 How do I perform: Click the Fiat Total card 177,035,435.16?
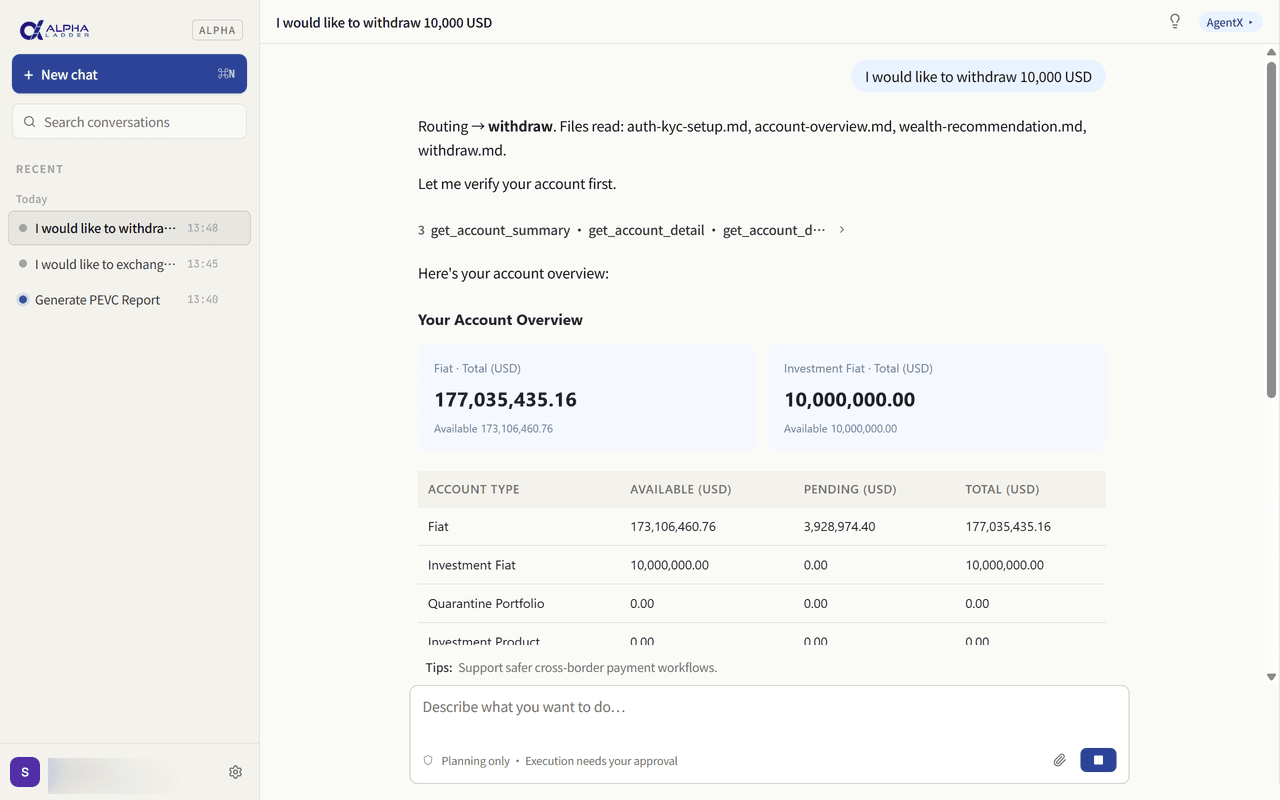point(587,398)
